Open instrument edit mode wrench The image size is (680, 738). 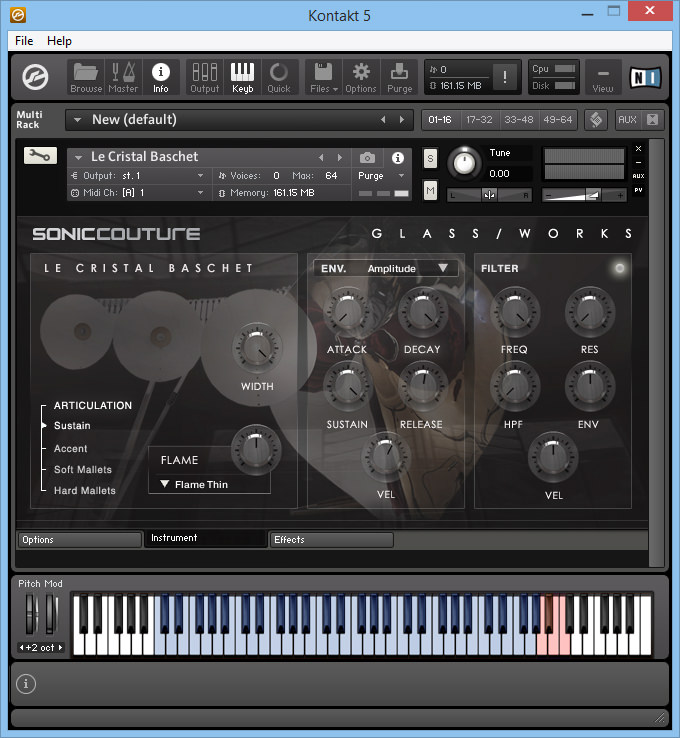point(40,155)
